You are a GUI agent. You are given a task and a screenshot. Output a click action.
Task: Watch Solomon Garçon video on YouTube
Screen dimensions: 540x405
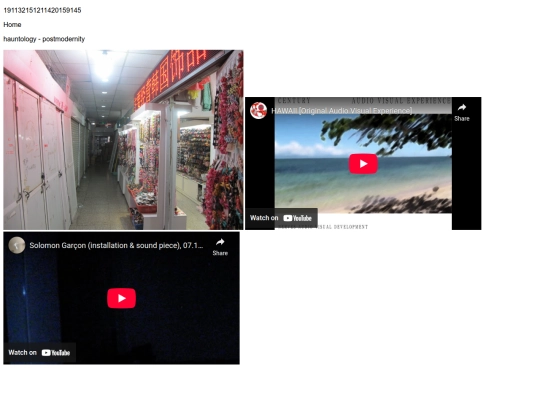point(39,353)
